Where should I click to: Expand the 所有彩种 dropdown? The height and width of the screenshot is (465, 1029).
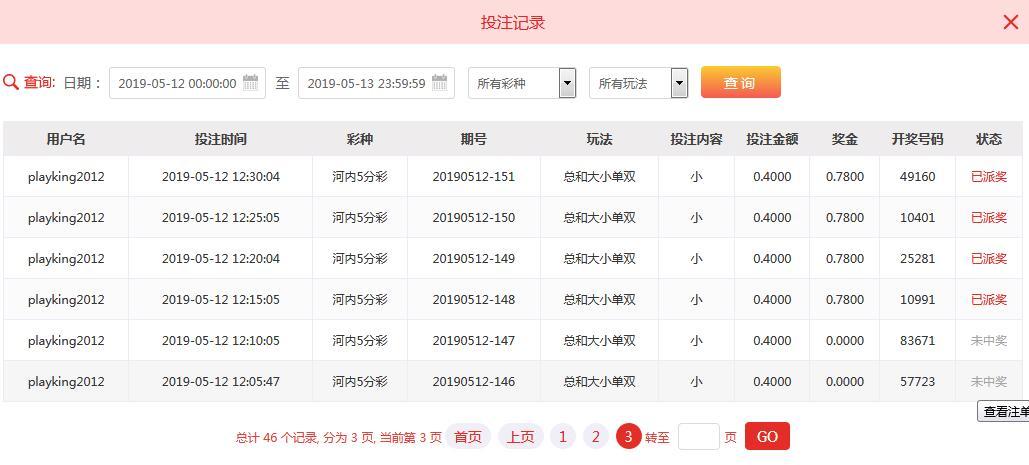567,83
